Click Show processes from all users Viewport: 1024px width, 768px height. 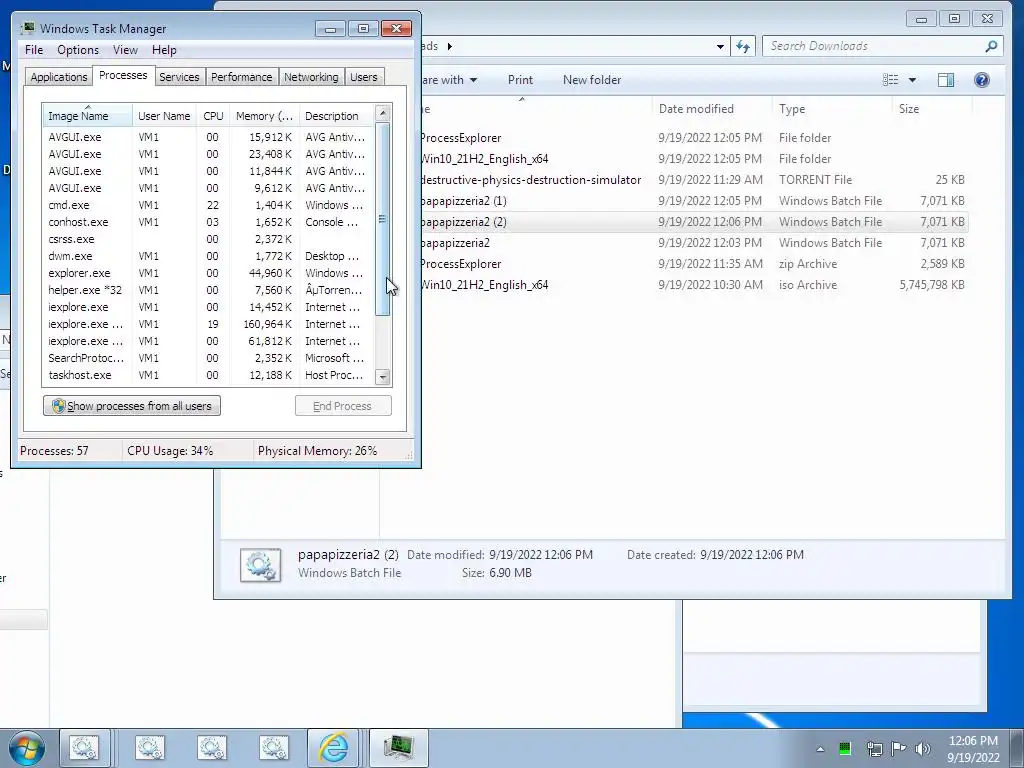(x=132, y=406)
